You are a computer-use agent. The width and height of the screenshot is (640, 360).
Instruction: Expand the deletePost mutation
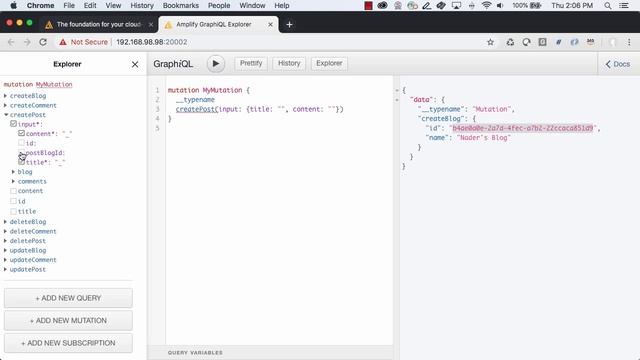point(6,241)
